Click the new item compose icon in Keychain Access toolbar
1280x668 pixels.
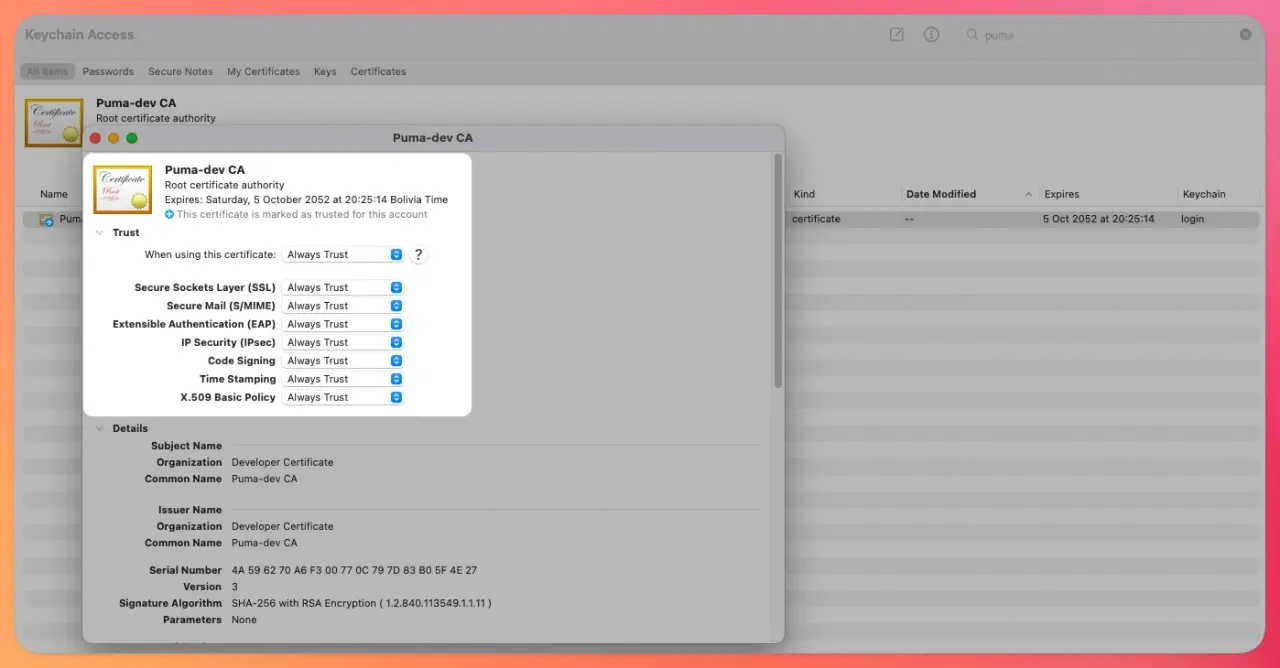coord(897,34)
